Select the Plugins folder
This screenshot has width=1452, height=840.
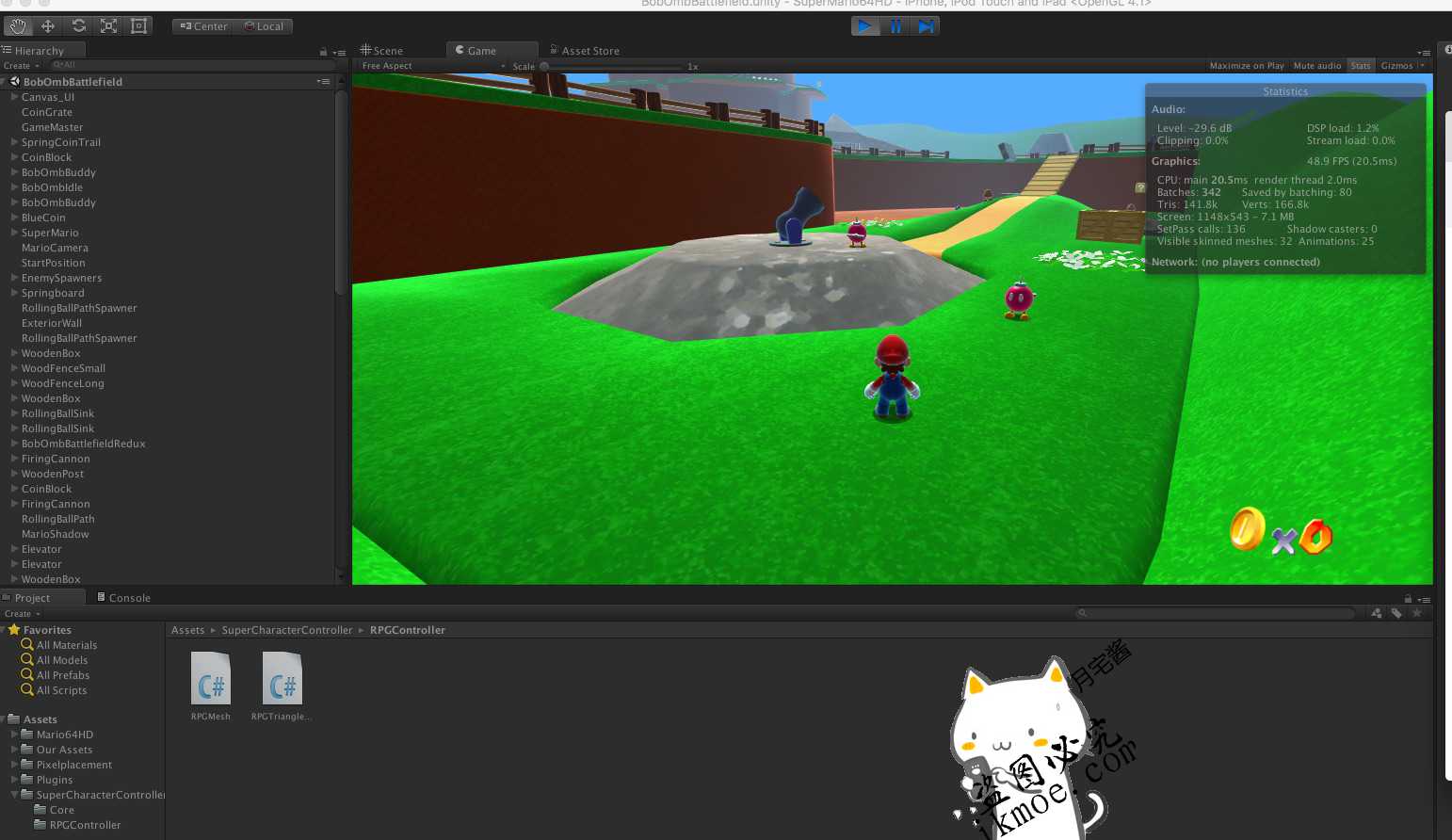point(46,780)
